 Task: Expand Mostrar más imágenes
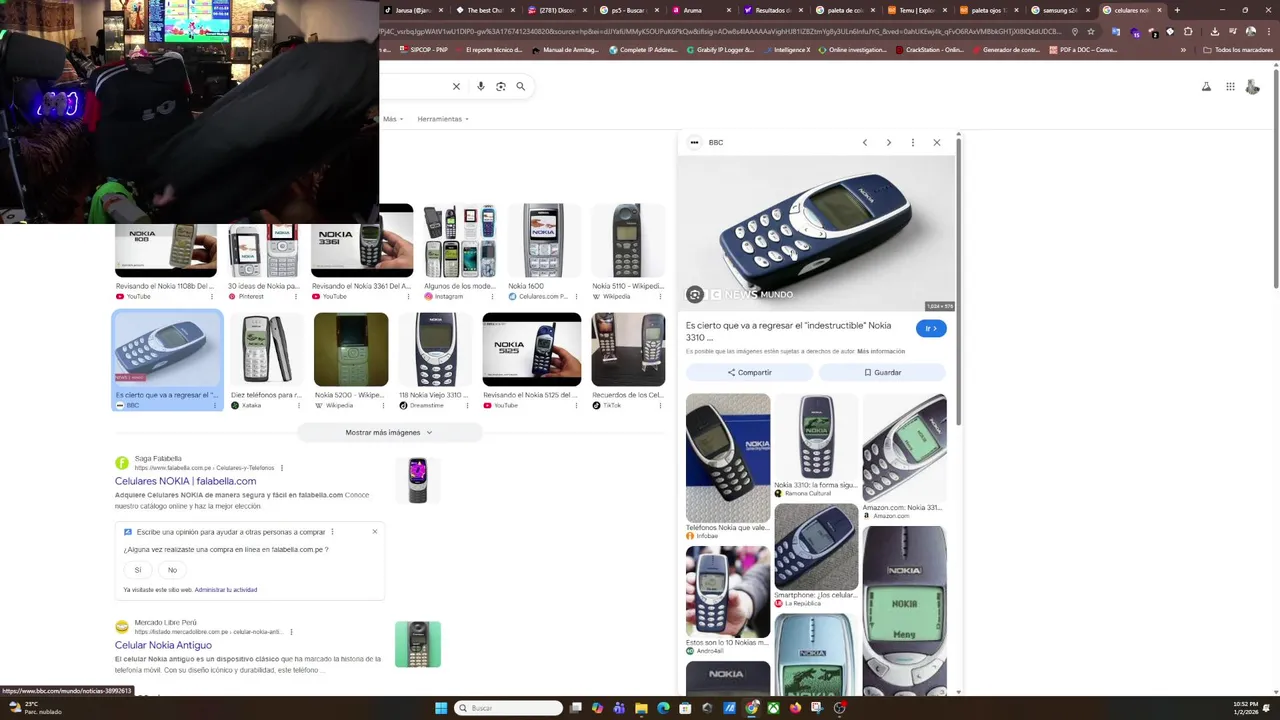pyautogui.click(x=389, y=433)
